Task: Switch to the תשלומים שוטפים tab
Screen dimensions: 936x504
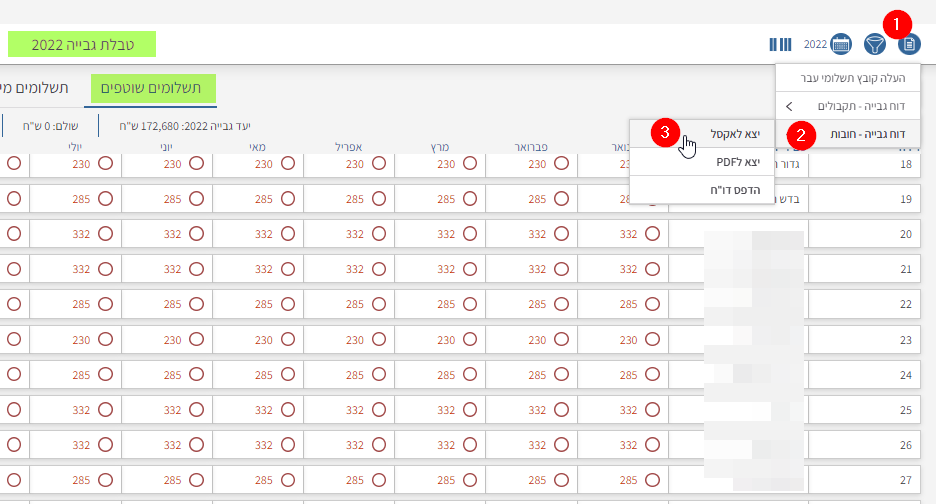Action: 153,89
